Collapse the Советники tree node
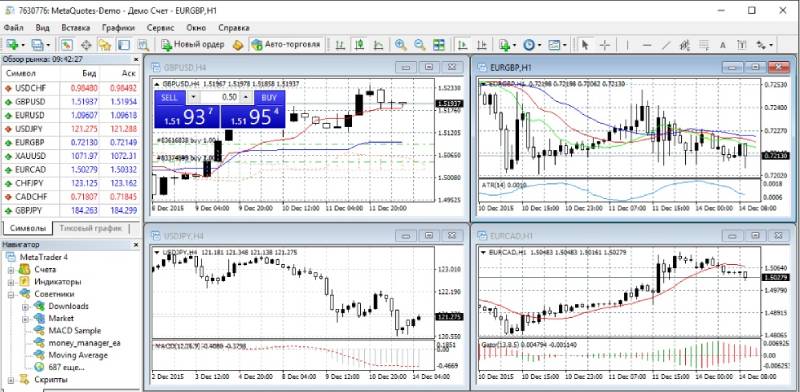Screen dimensions: 800x392 pyautogui.click(x=11, y=294)
